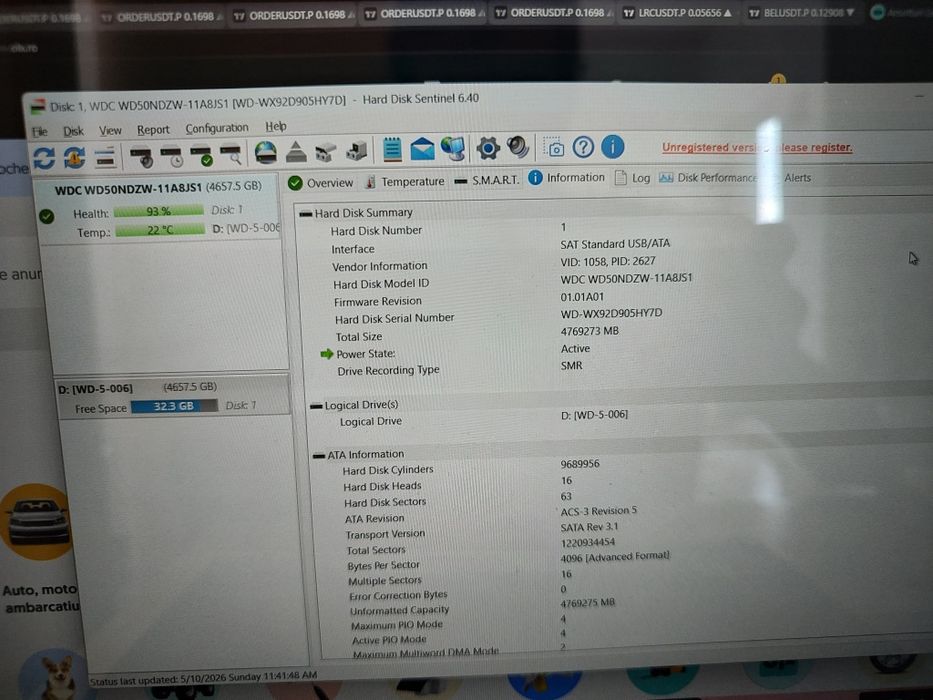The image size is (933, 700).
Task: Click the serial number value WD-WX92D905HY7D
Action: click(611, 313)
